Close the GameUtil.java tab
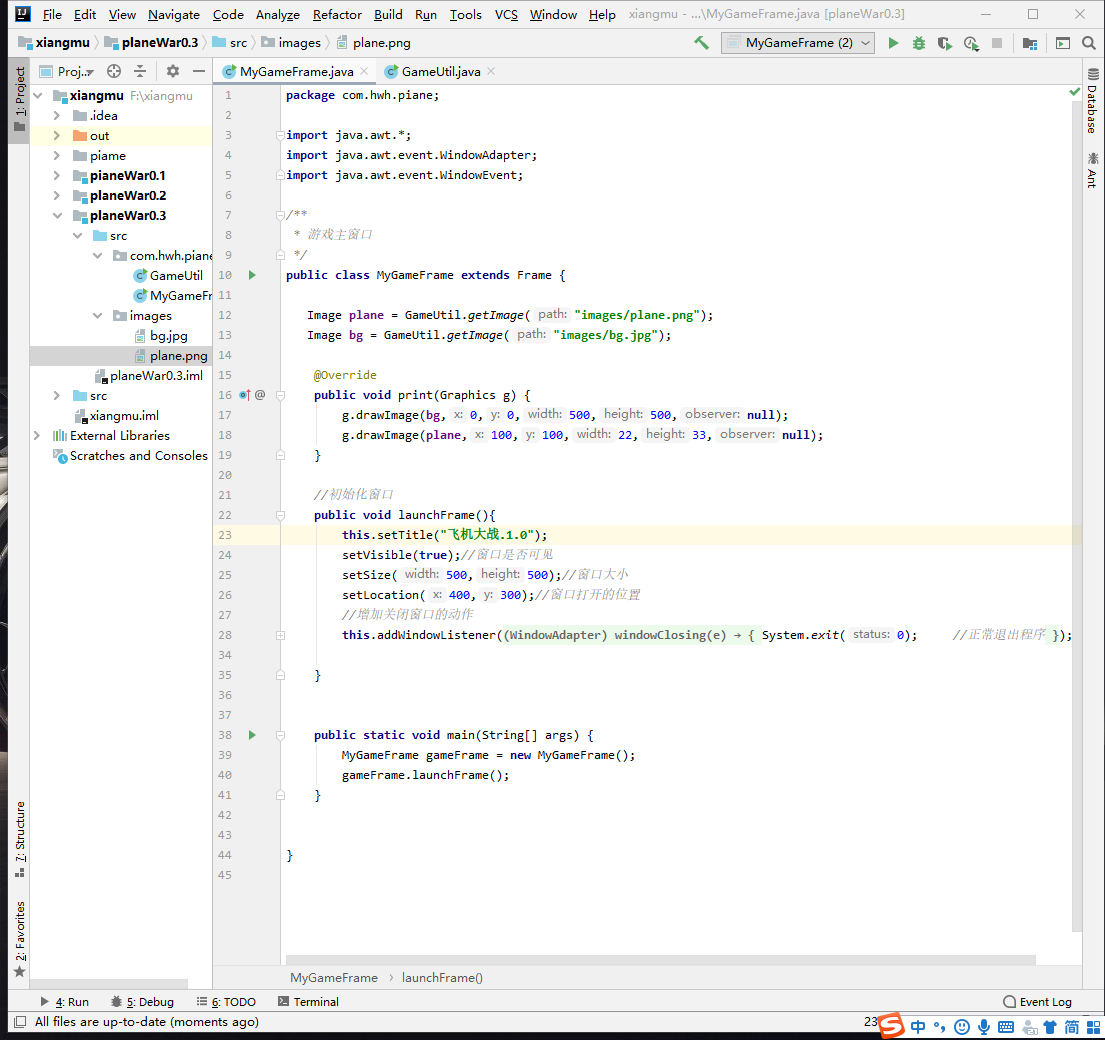1105x1040 pixels. (491, 71)
